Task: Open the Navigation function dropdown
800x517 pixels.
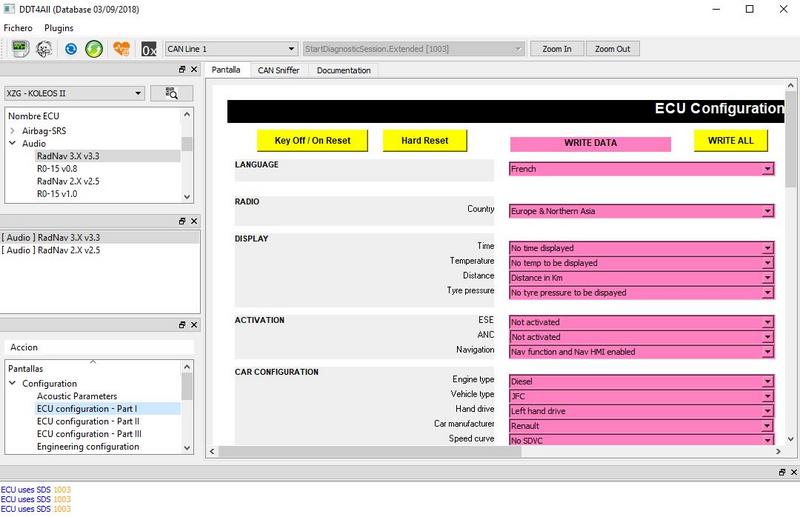Action: (x=641, y=352)
